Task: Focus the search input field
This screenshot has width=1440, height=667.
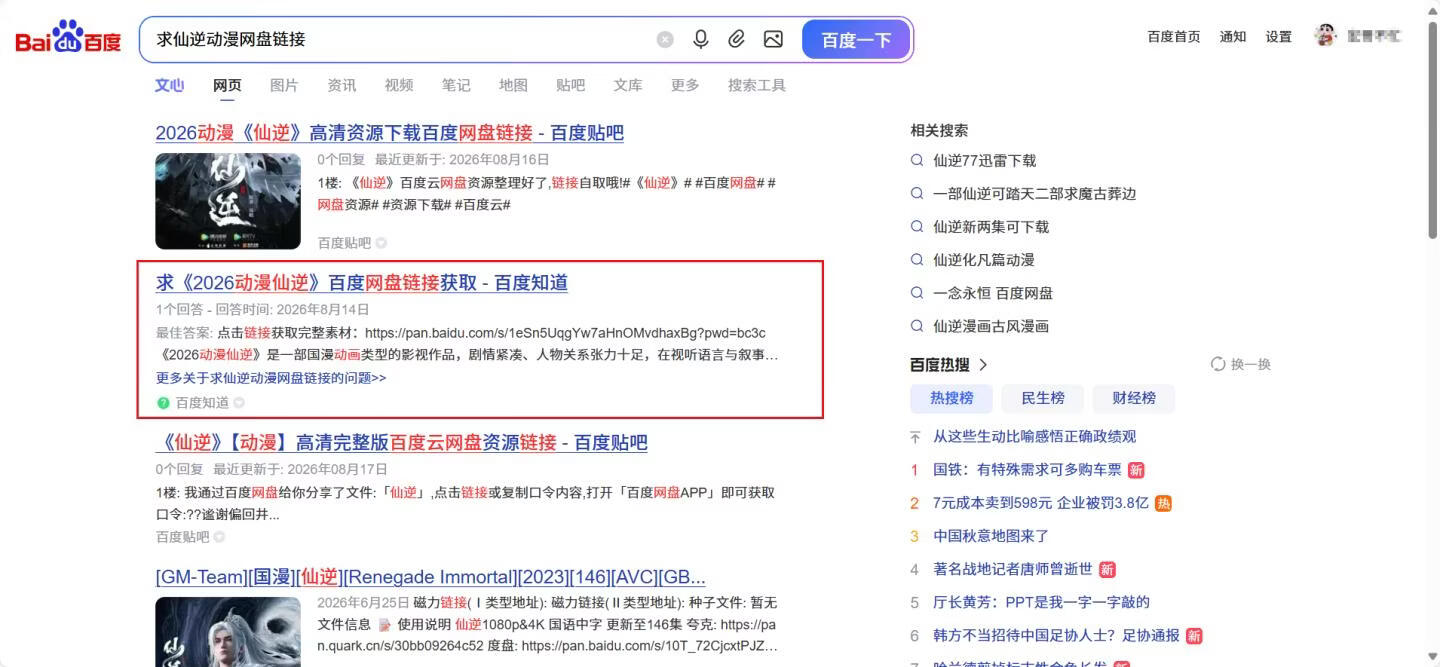Action: tap(400, 40)
